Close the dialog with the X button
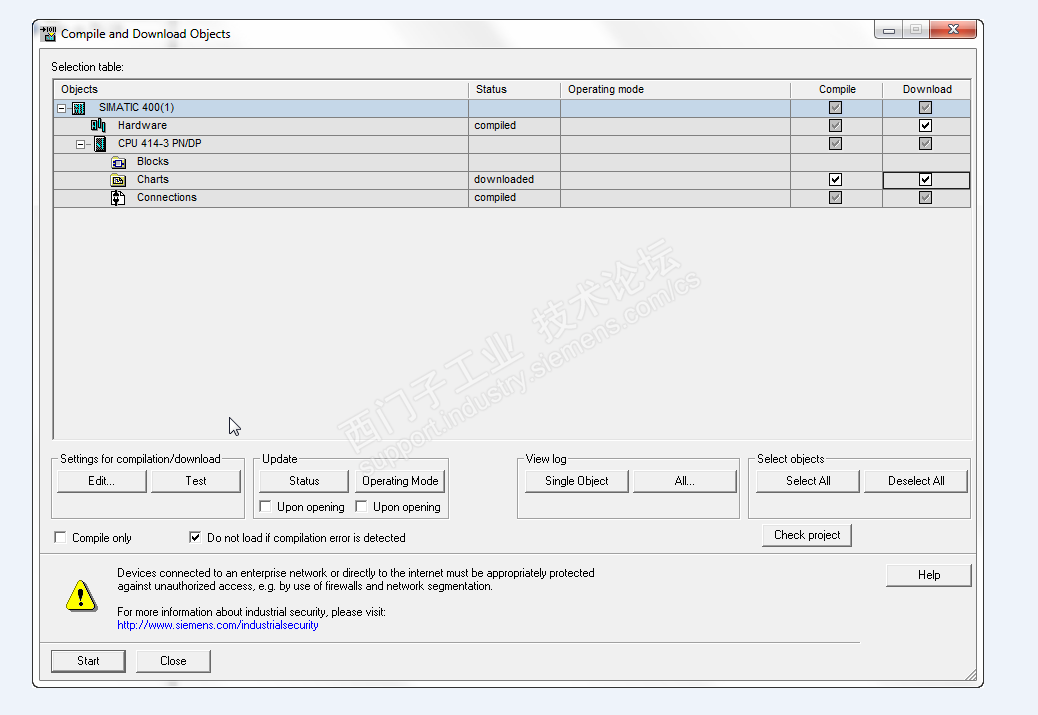This screenshot has width=1038, height=715. click(953, 29)
